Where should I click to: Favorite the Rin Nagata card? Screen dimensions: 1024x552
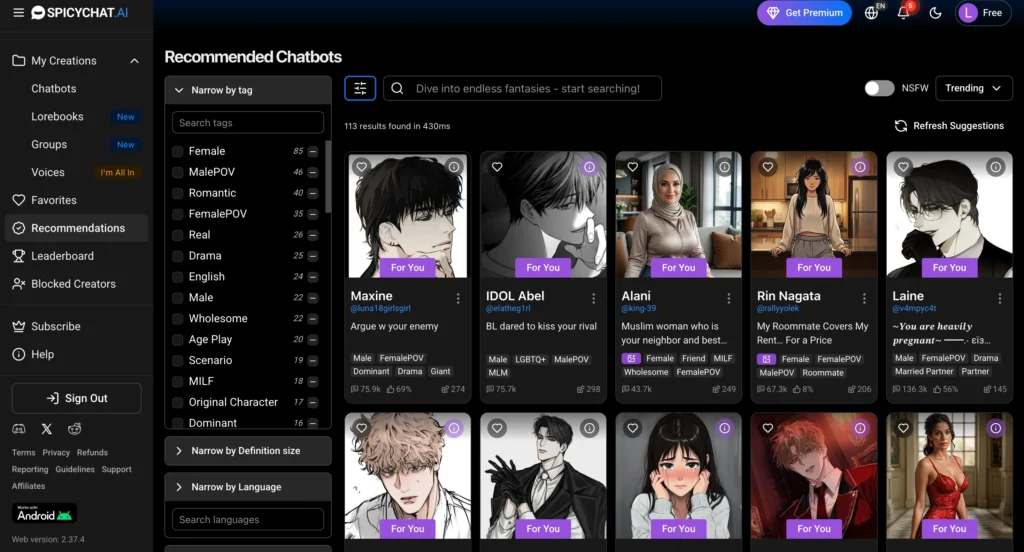pyautogui.click(x=768, y=167)
